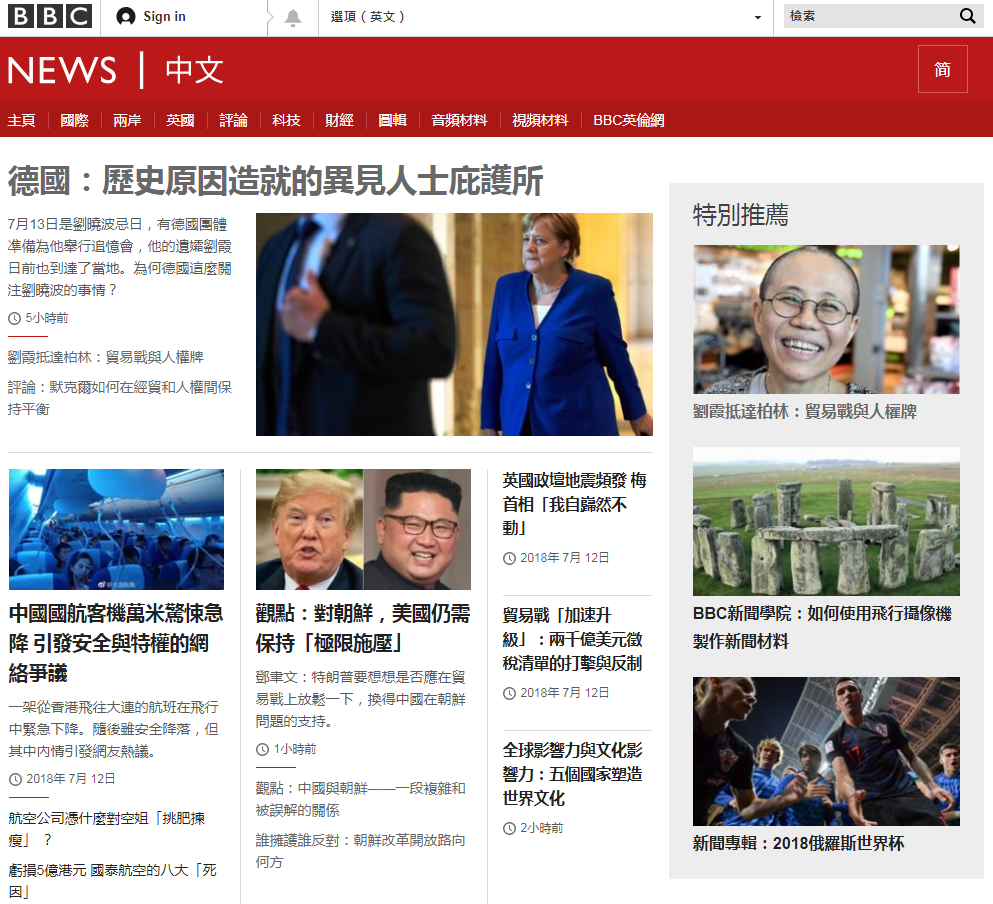Click the search magnifier icon
The image size is (993, 904).
[967, 16]
